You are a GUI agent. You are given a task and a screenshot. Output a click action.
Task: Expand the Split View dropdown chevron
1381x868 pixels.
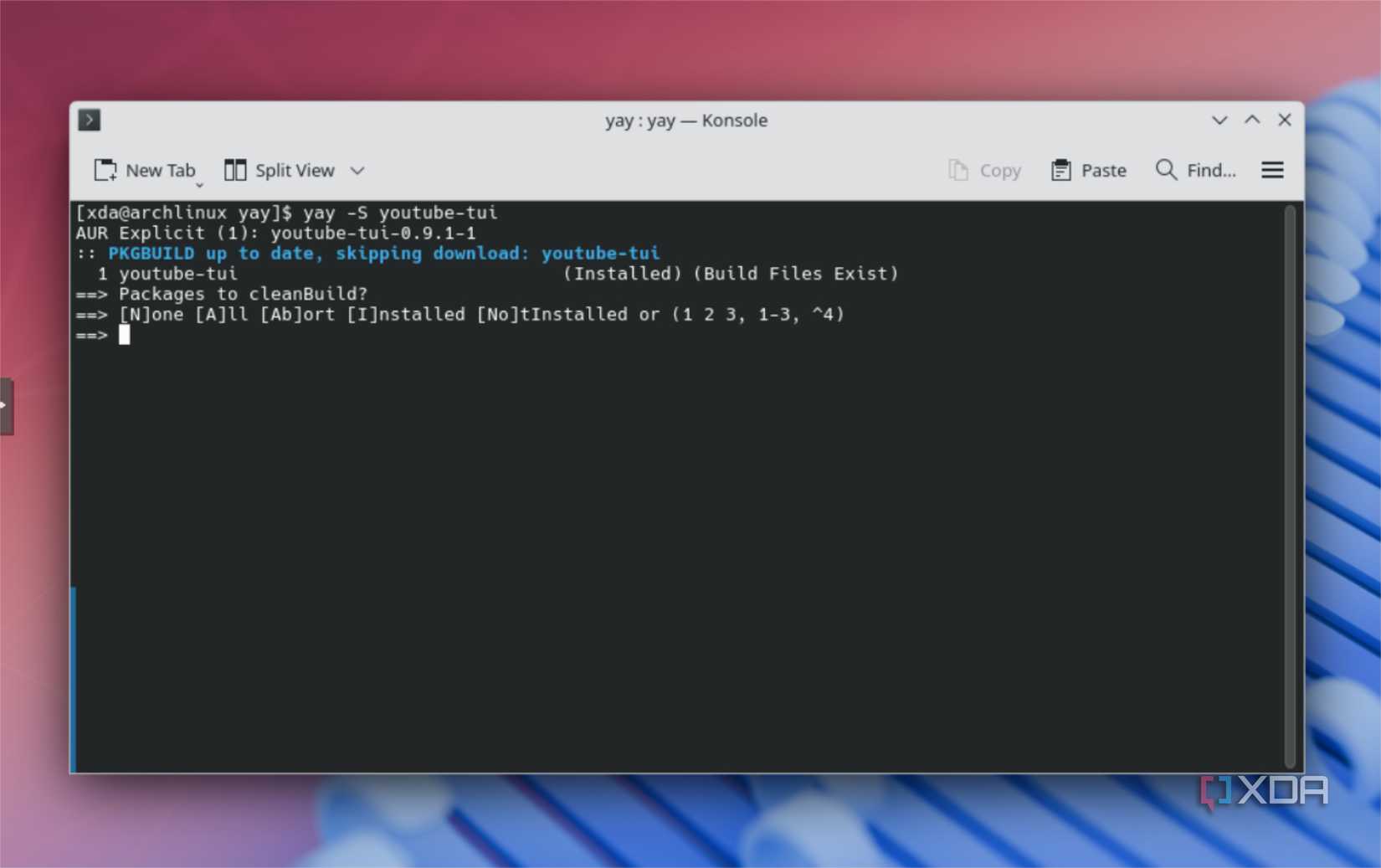[x=357, y=170]
